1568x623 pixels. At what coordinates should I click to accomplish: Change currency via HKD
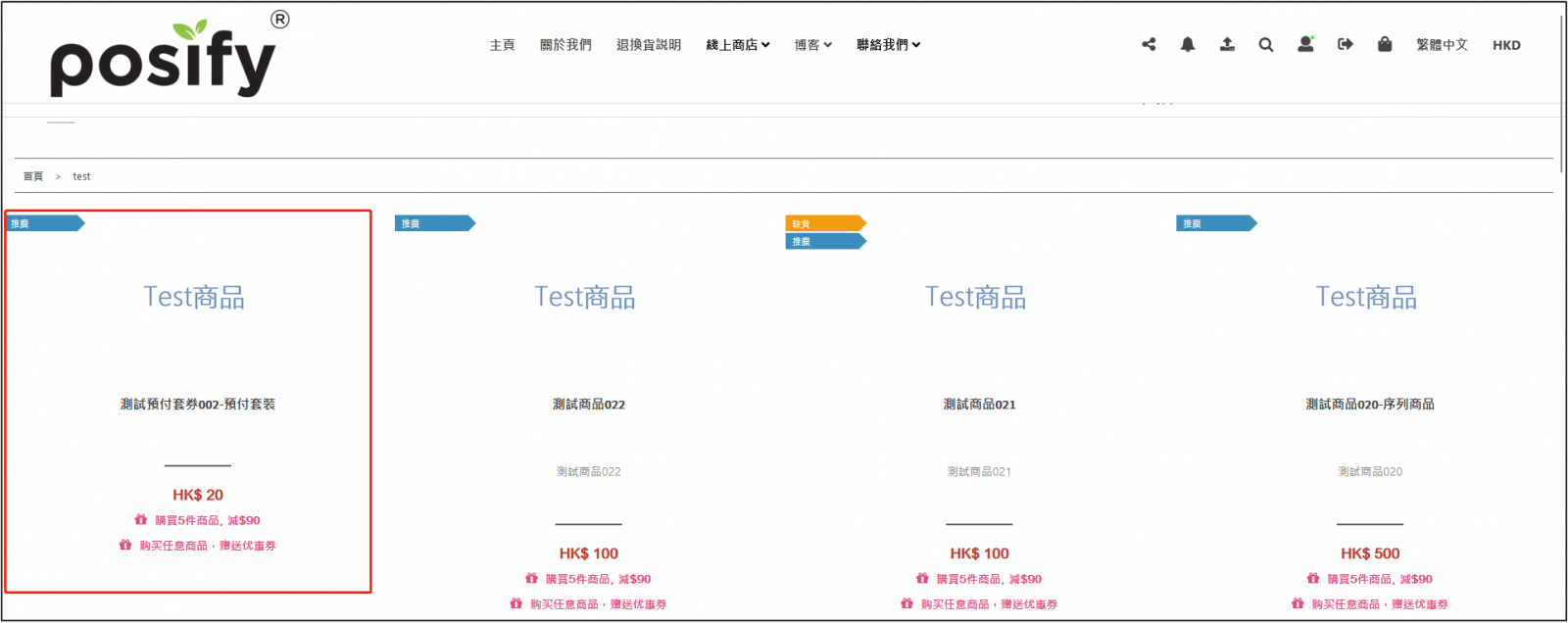[1506, 45]
